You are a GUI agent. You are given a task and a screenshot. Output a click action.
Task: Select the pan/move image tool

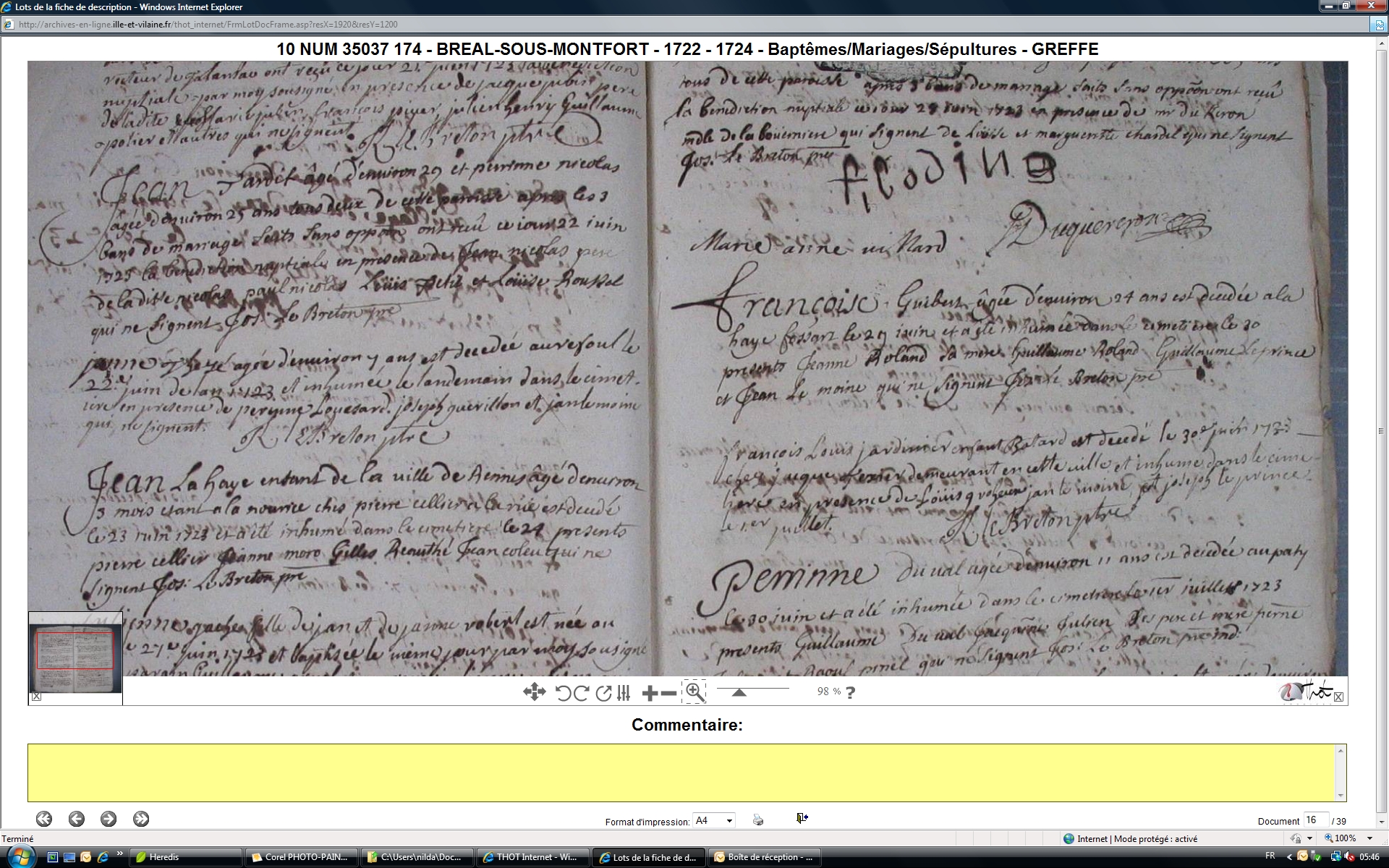click(534, 692)
